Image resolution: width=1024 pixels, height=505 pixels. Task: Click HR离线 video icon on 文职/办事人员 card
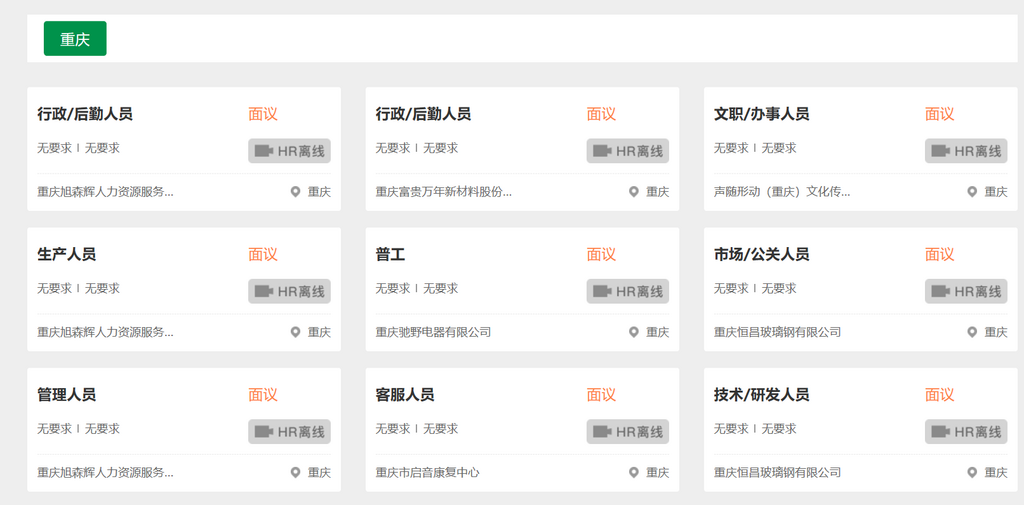point(940,151)
